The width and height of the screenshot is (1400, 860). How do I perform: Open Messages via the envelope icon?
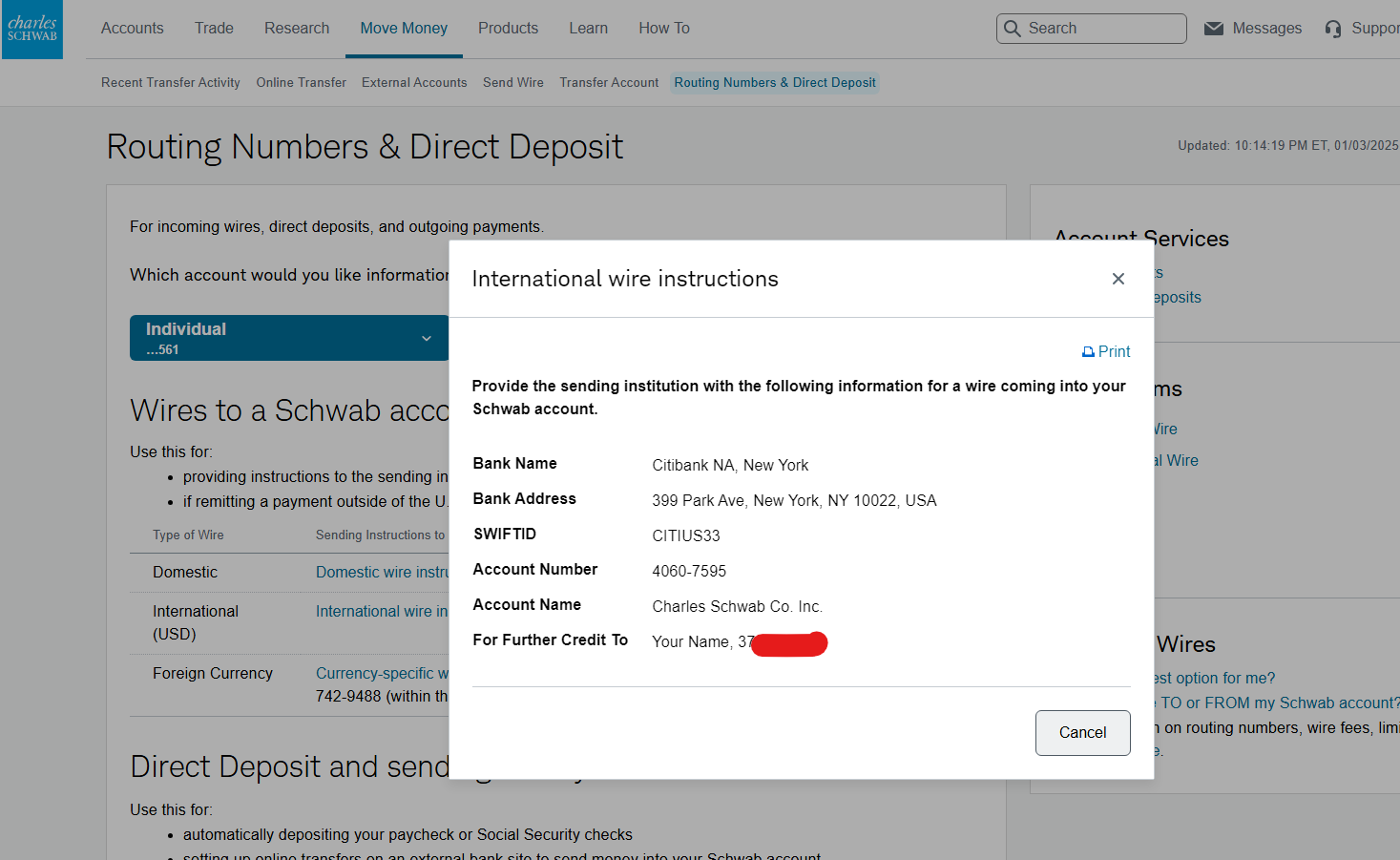coord(1214,29)
